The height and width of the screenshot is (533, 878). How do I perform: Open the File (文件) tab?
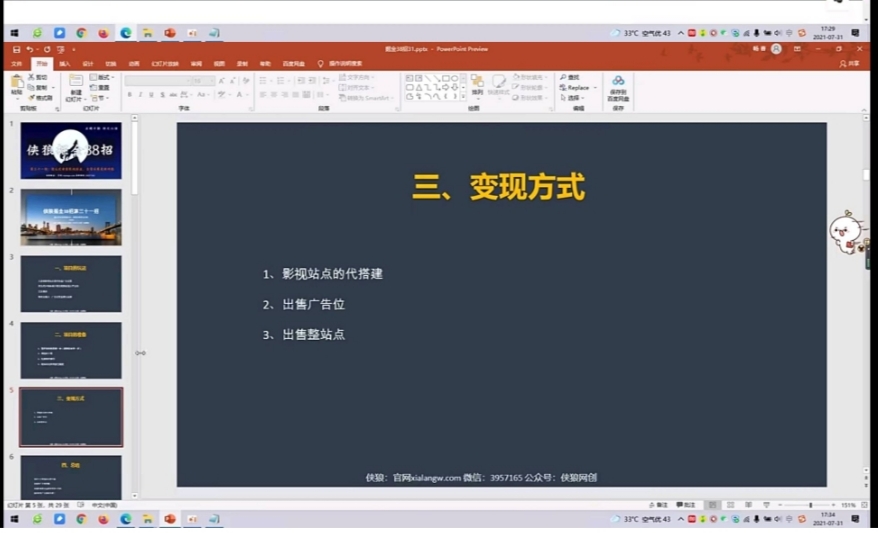[16, 63]
